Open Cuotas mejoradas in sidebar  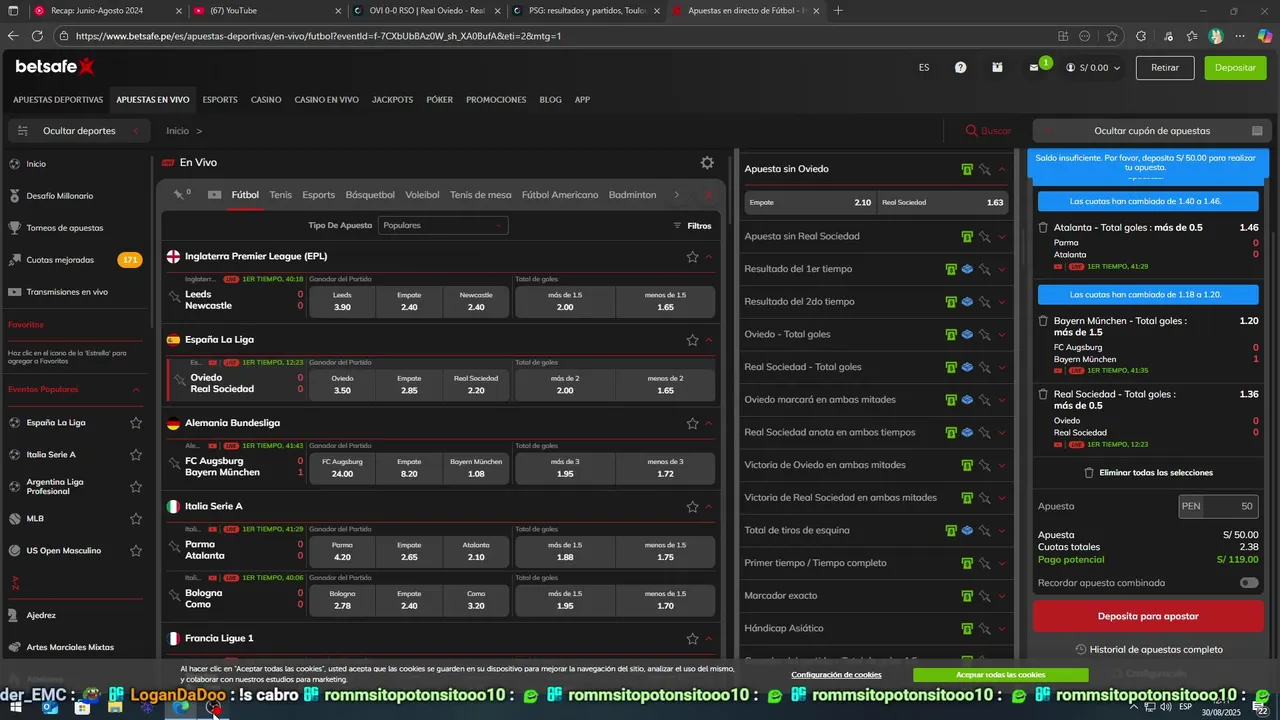click(60, 260)
